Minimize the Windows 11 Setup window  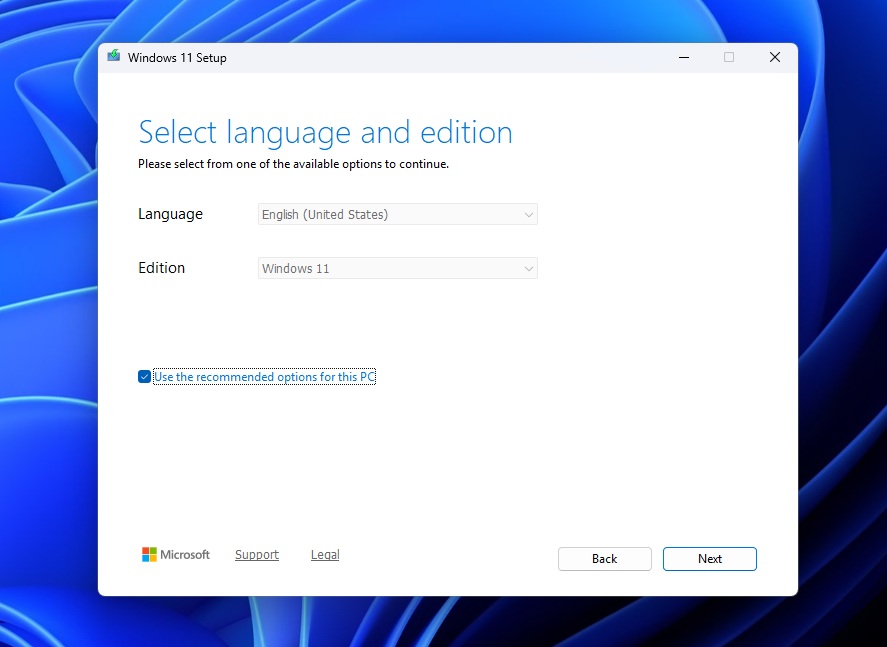click(683, 57)
